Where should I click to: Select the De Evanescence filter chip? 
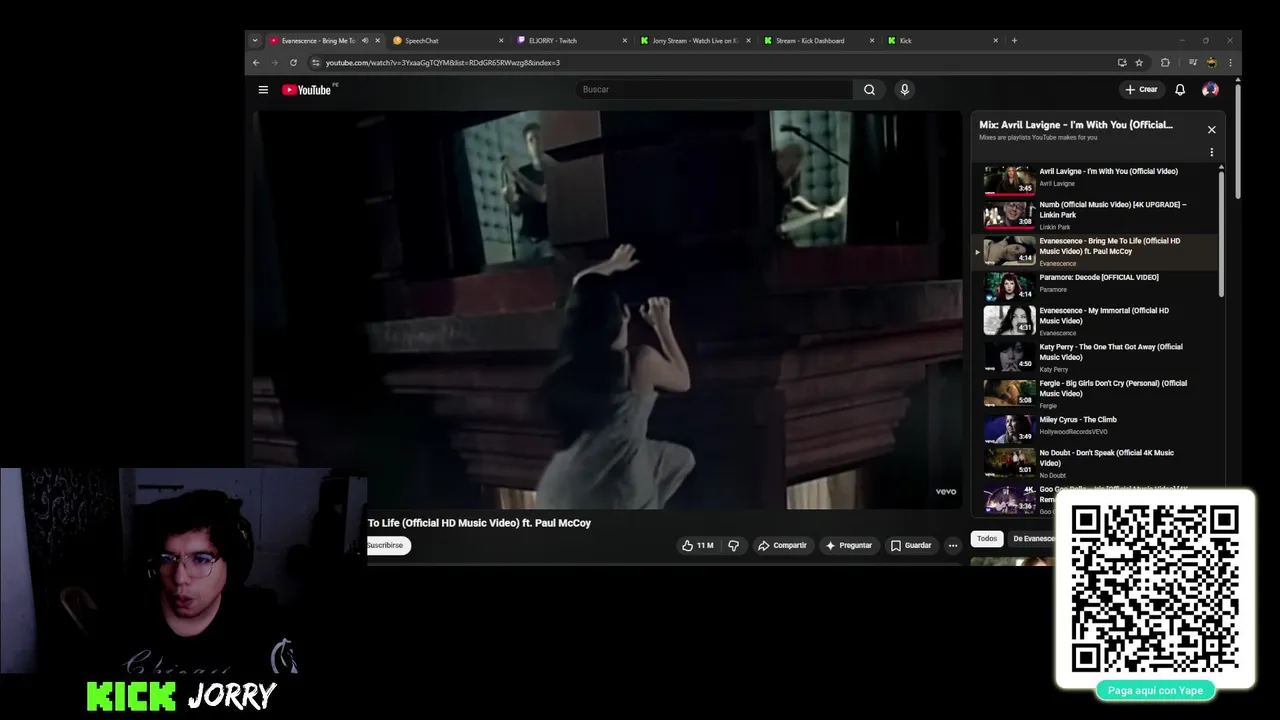(1033, 539)
